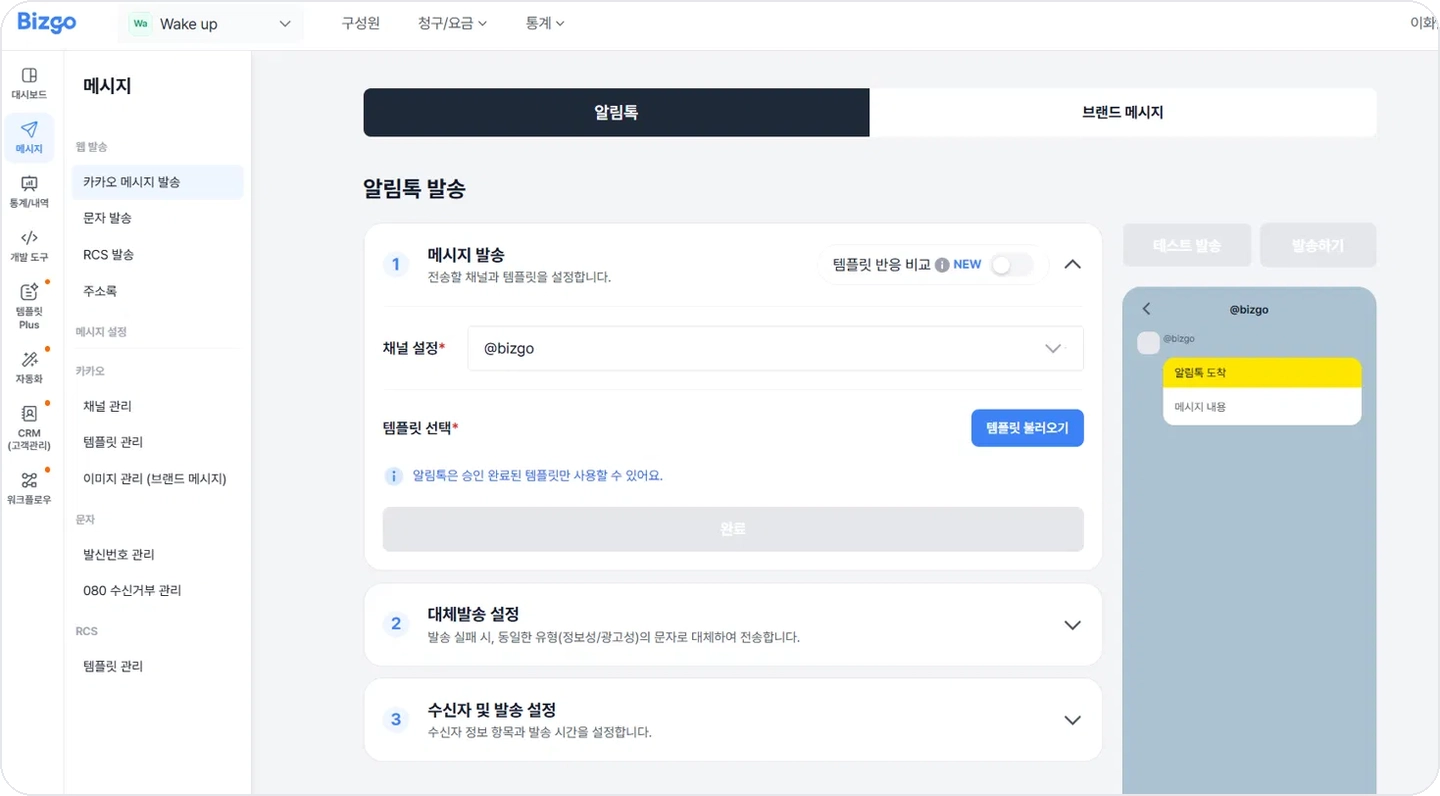Click the 웹 발송 section label

[91, 147]
